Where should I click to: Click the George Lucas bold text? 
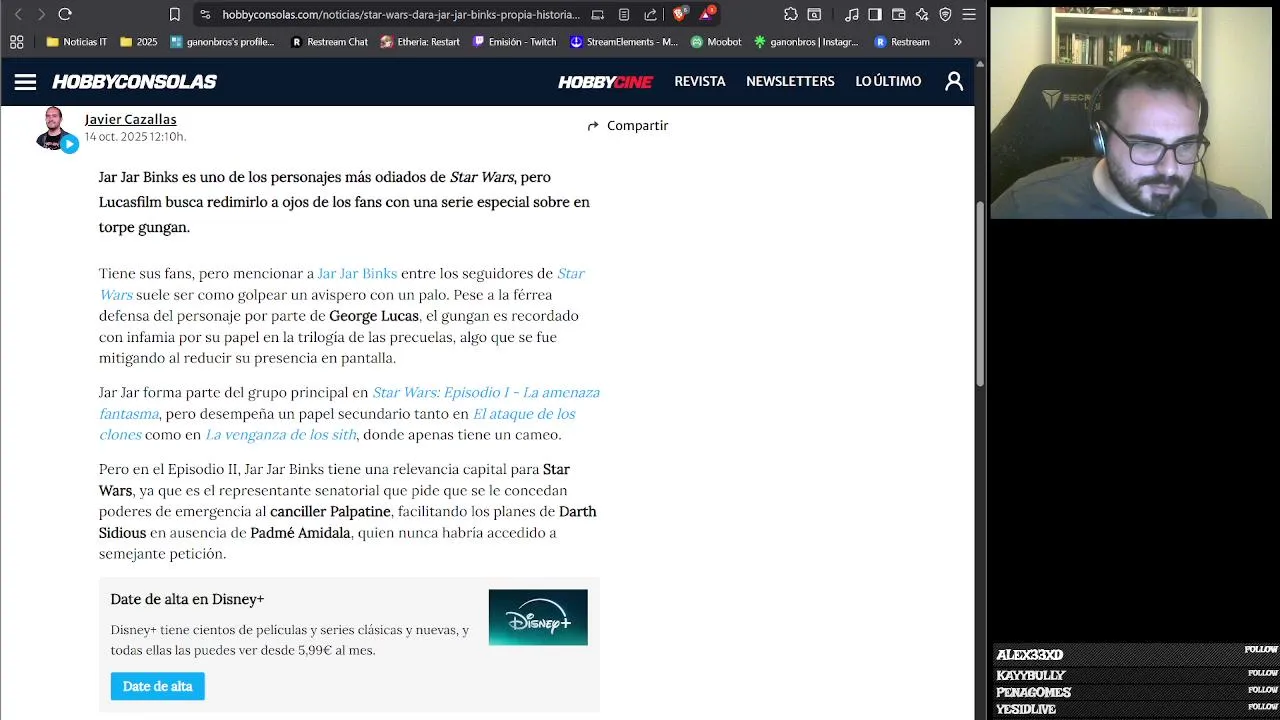click(374, 316)
